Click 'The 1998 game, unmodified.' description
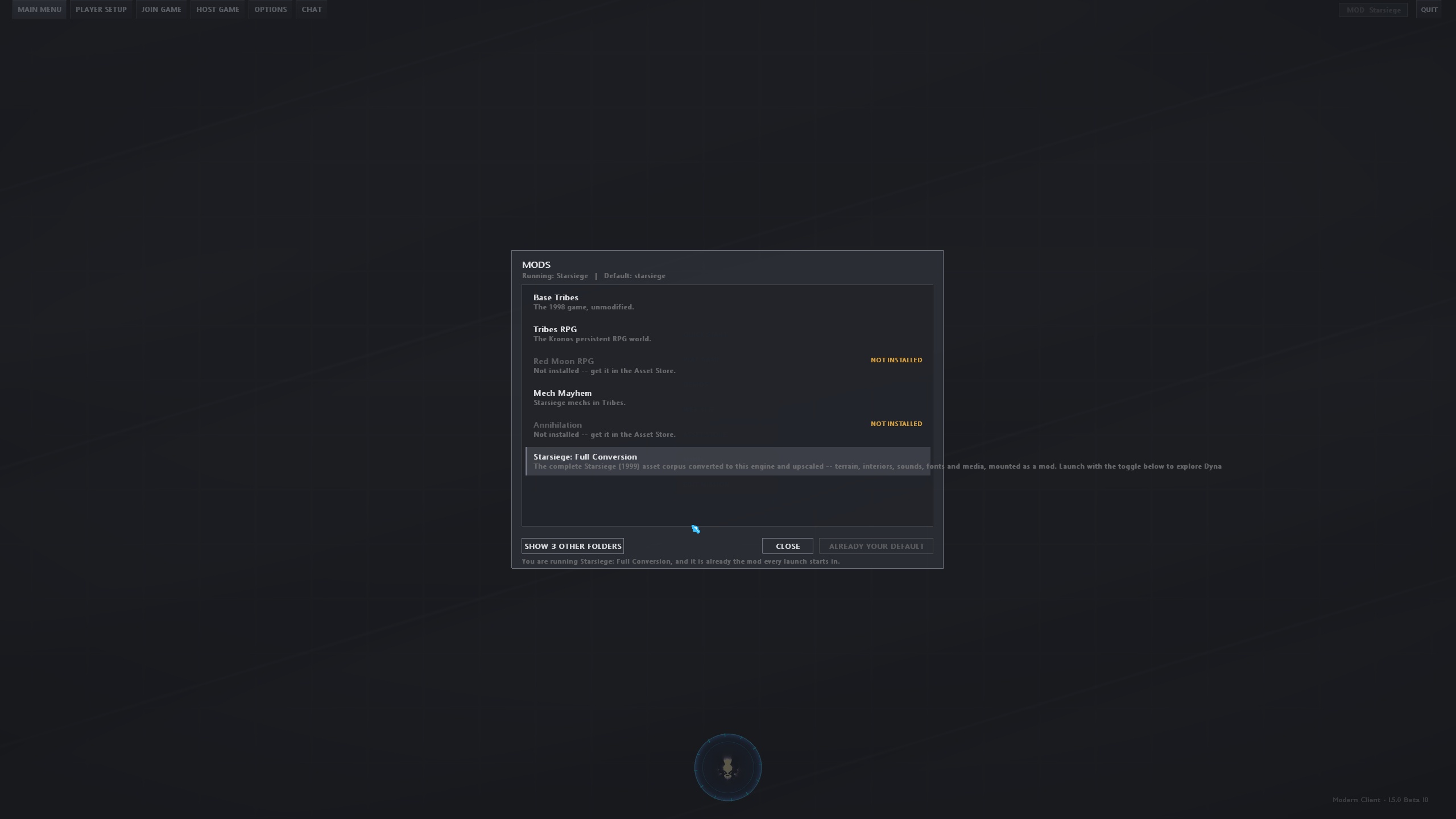The width and height of the screenshot is (1456, 819). tap(584, 307)
